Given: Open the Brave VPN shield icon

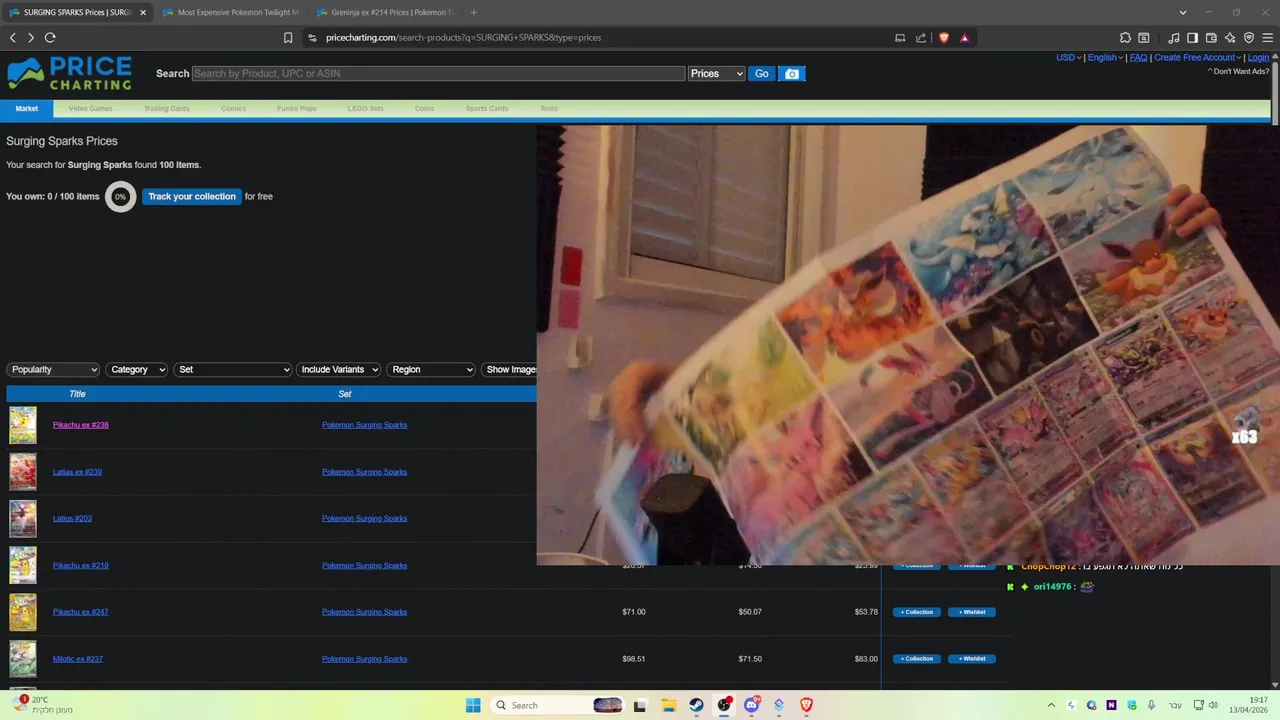Looking at the screenshot, I should pos(1248,38).
